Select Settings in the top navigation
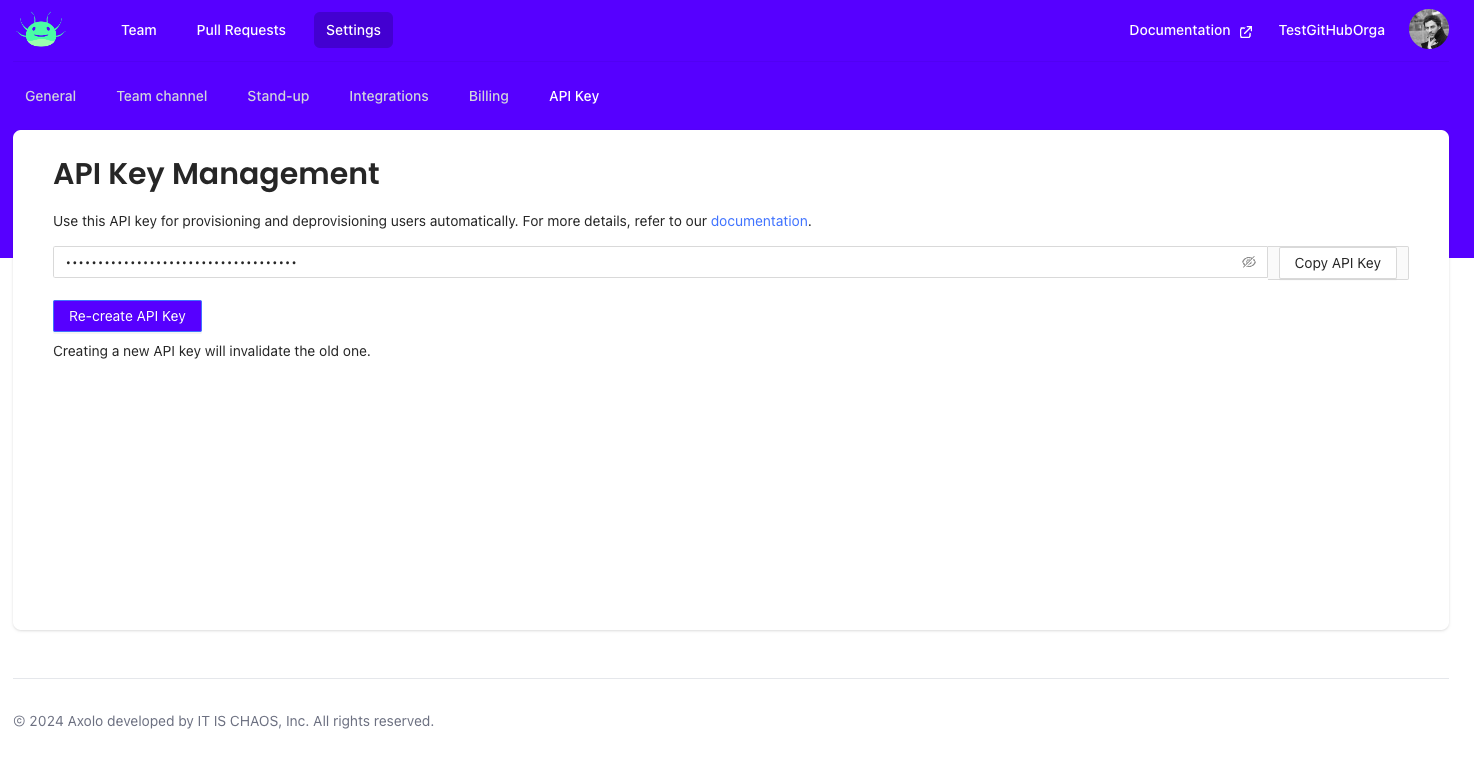The image size is (1474, 779). (x=353, y=30)
